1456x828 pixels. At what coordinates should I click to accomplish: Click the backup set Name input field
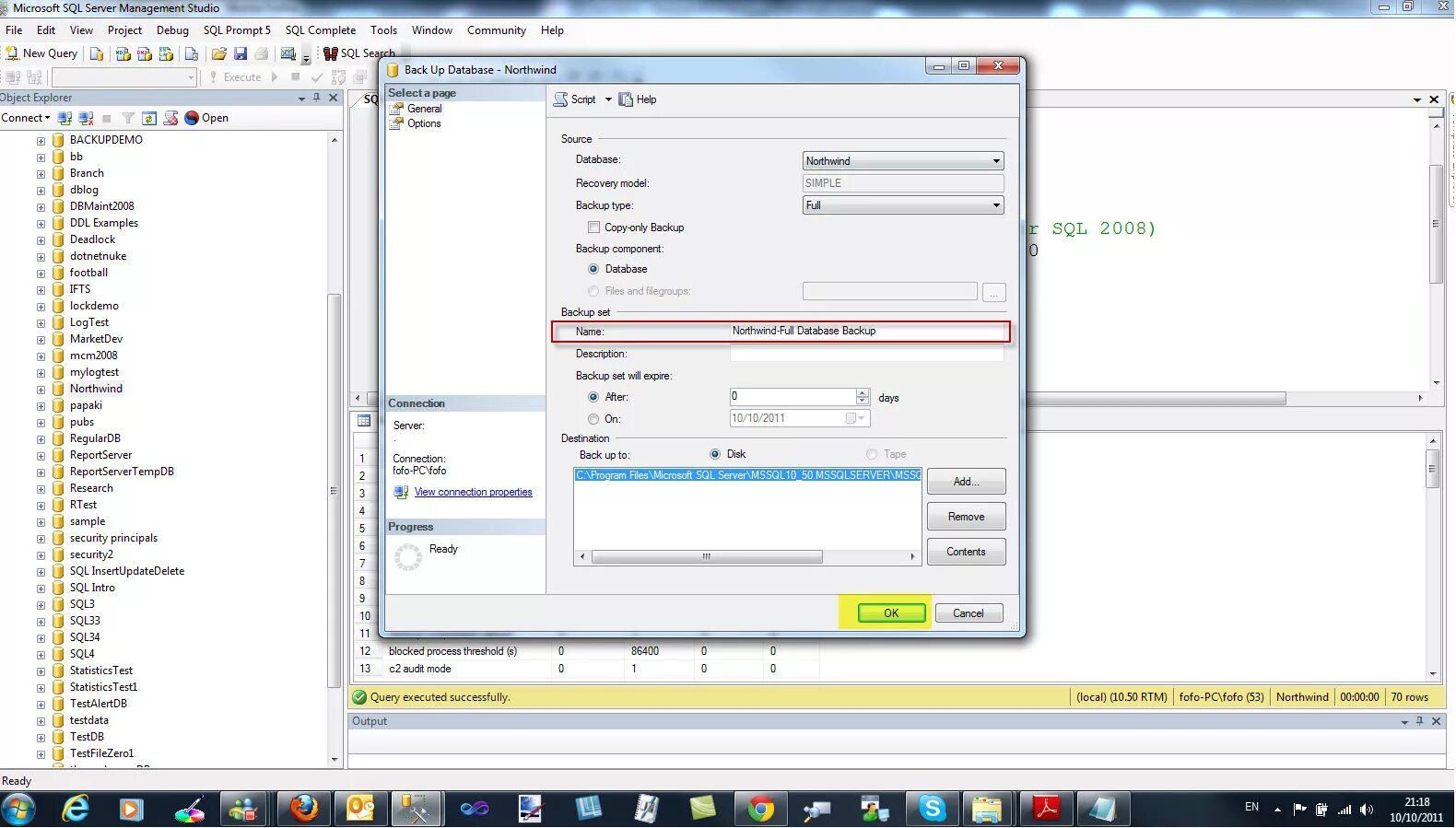tap(867, 332)
